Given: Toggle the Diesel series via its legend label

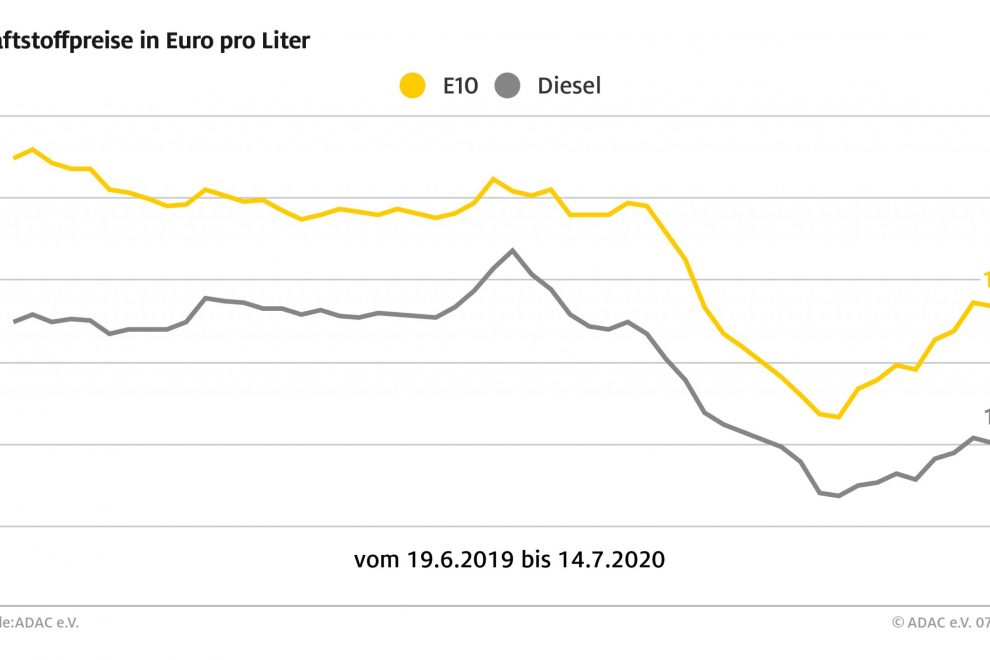Looking at the screenshot, I should [569, 86].
